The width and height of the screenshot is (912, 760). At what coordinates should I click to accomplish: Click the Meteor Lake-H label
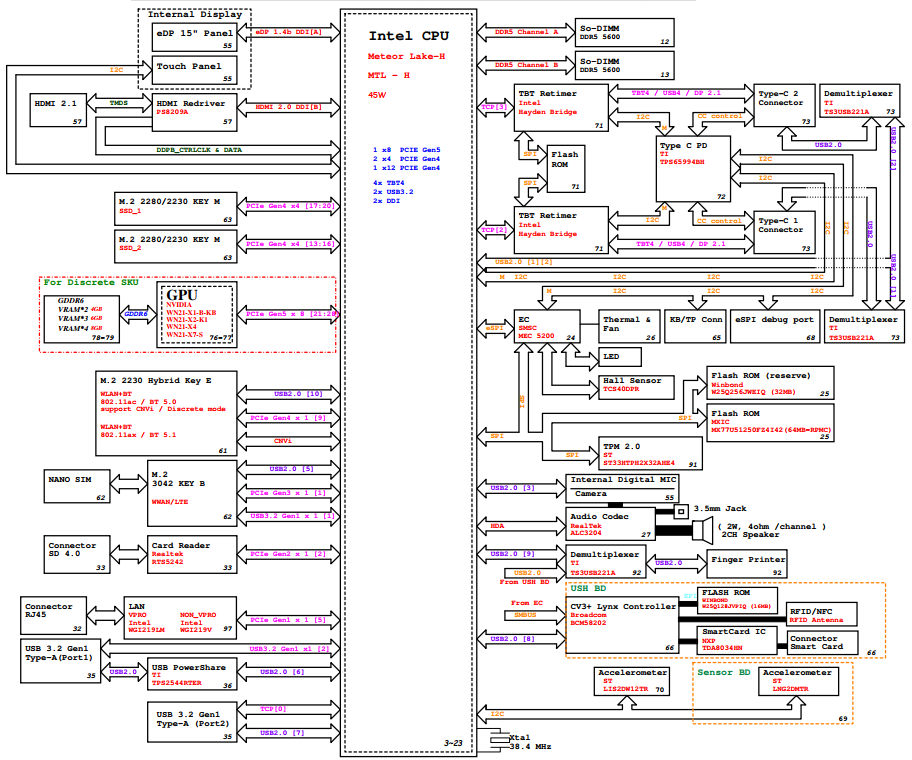tap(406, 56)
